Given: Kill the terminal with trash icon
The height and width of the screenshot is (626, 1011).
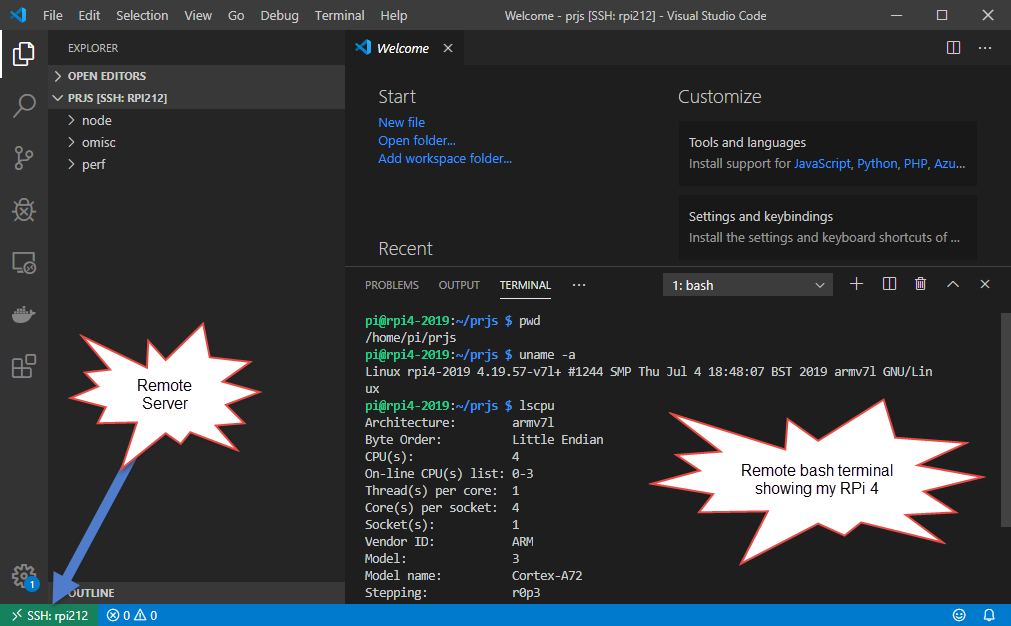Looking at the screenshot, I should pyautogui.click(x=921, y=284).
